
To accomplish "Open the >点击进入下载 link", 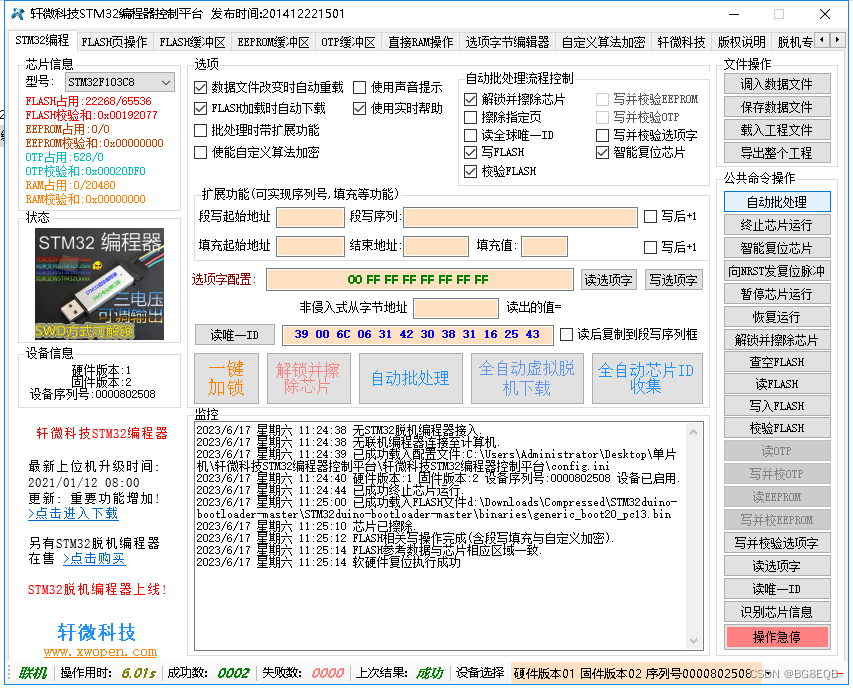I will click(x=73, y=513).
